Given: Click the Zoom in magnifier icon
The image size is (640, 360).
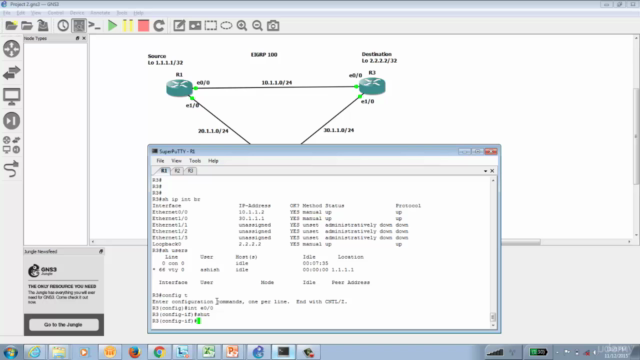Looking at the screenshot, I should click(x=242, y=26).
